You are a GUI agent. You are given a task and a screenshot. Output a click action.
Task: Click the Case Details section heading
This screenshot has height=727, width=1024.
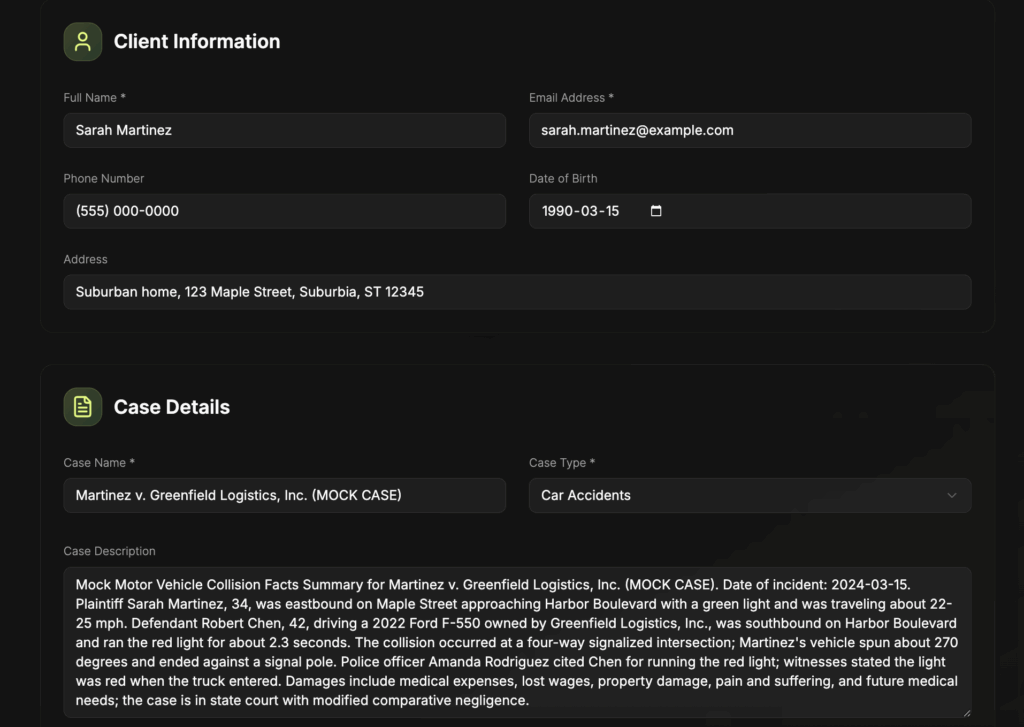pos(172,407)
